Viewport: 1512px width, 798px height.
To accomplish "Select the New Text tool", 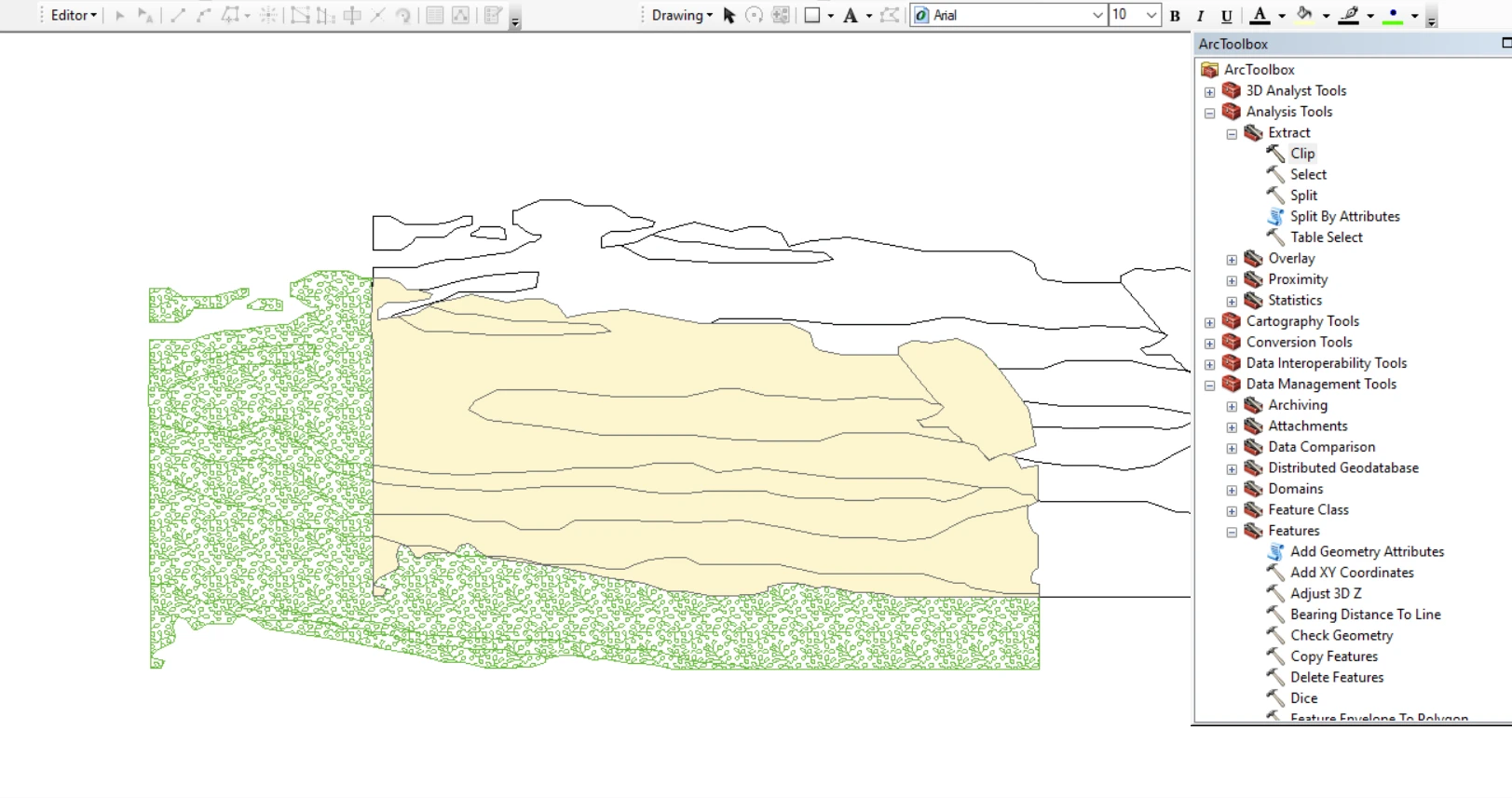I will coord(850,15).
